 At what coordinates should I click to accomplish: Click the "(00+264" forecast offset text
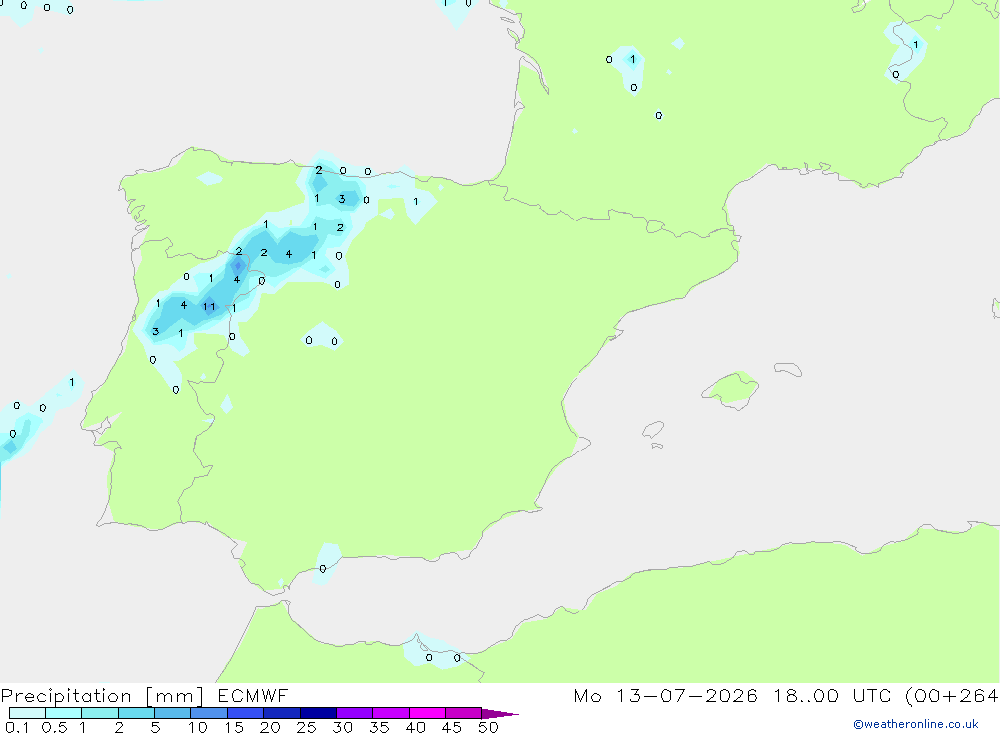(x=952, y=696)
